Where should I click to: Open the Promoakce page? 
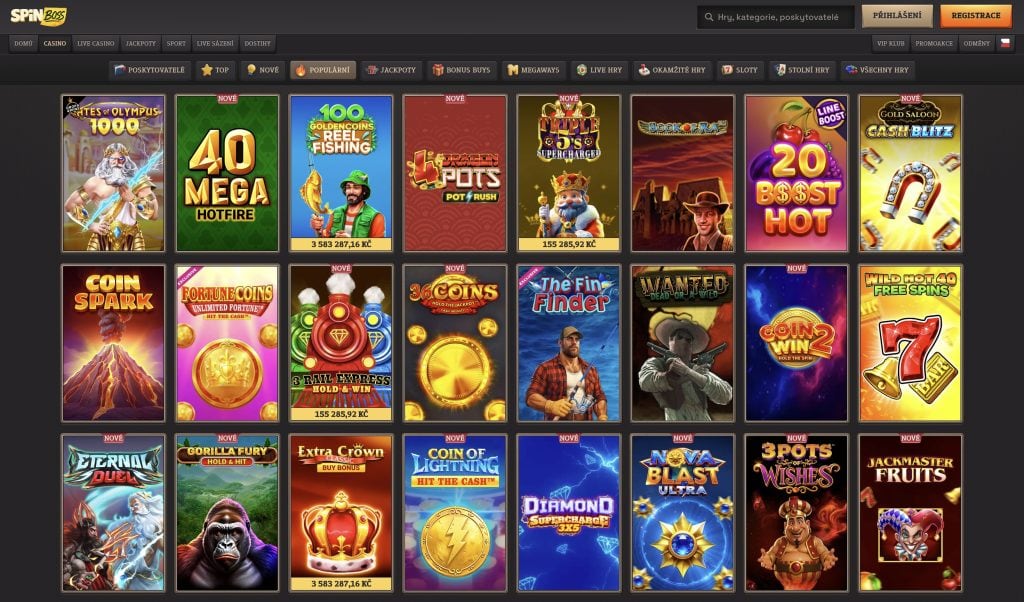[x=934, y=44]
